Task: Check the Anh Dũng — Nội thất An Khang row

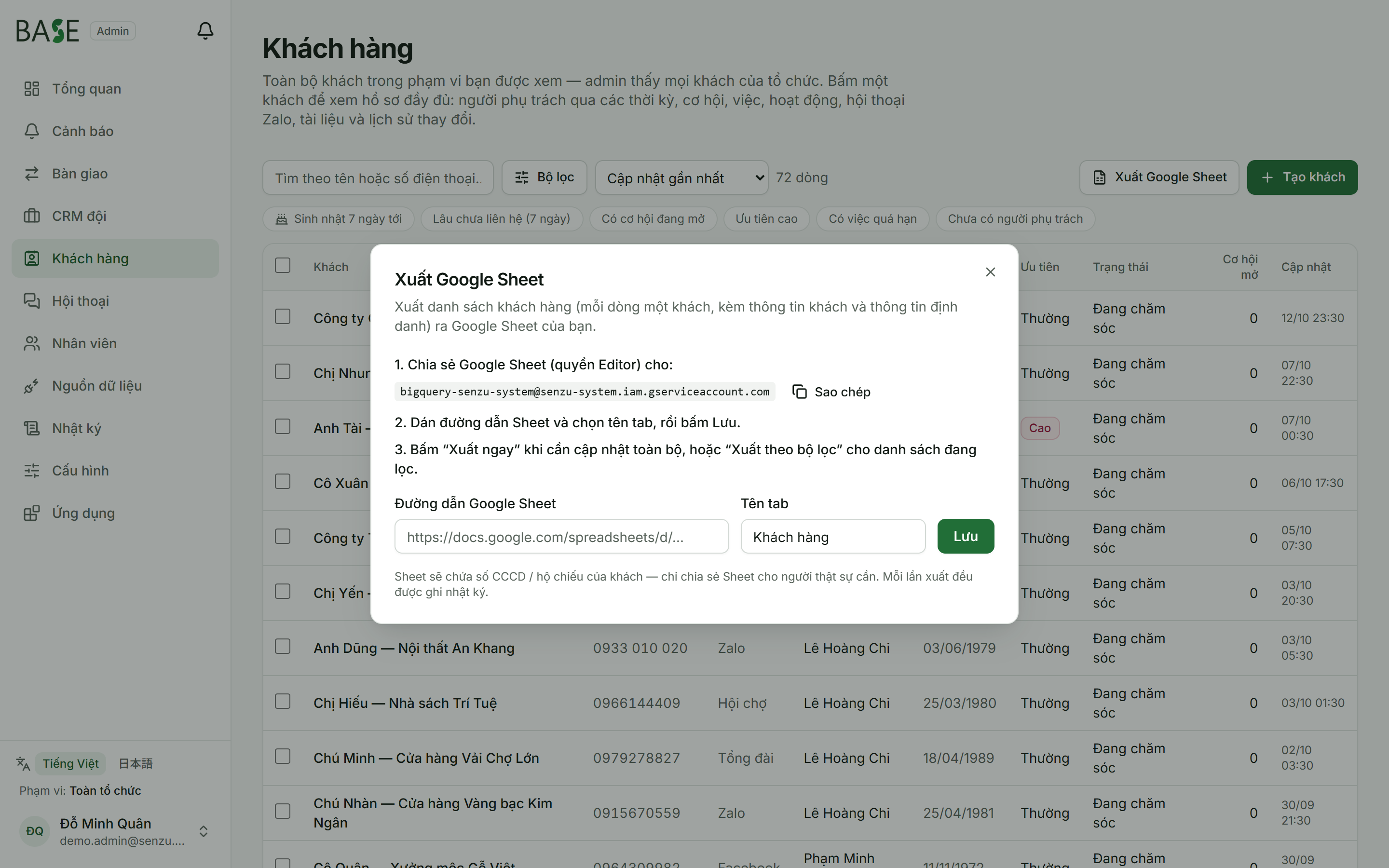Action: tap(283, 646)
